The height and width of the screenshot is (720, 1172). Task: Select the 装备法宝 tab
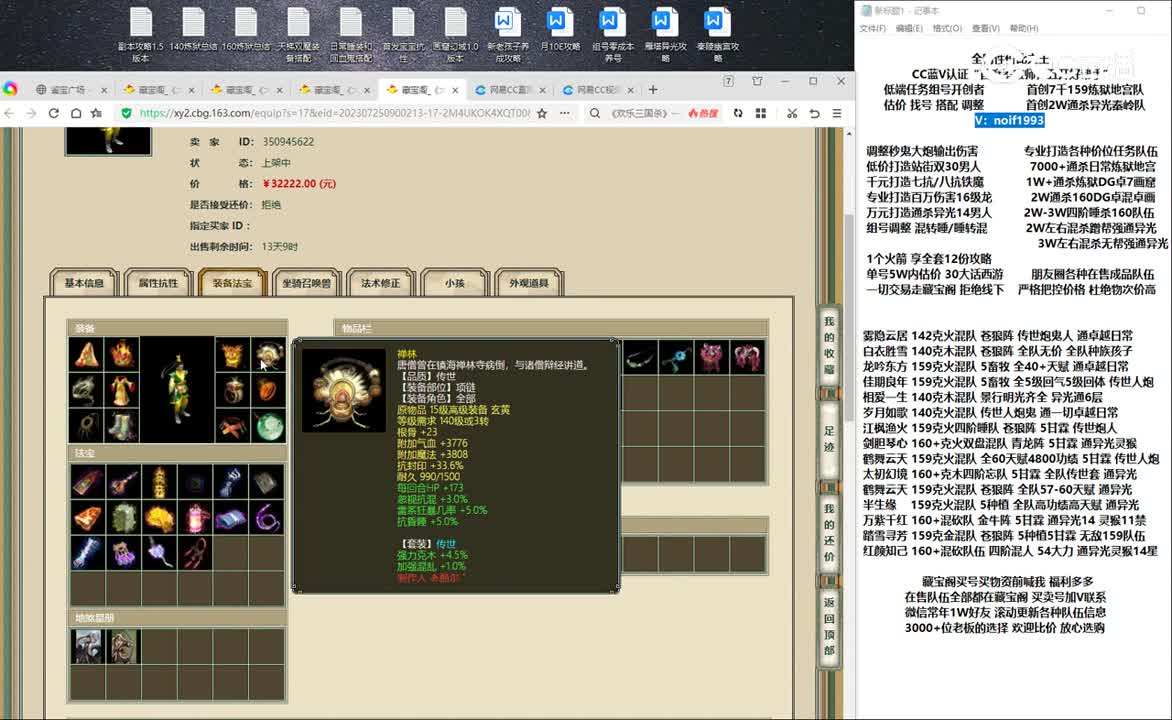(x=232, y=283)
